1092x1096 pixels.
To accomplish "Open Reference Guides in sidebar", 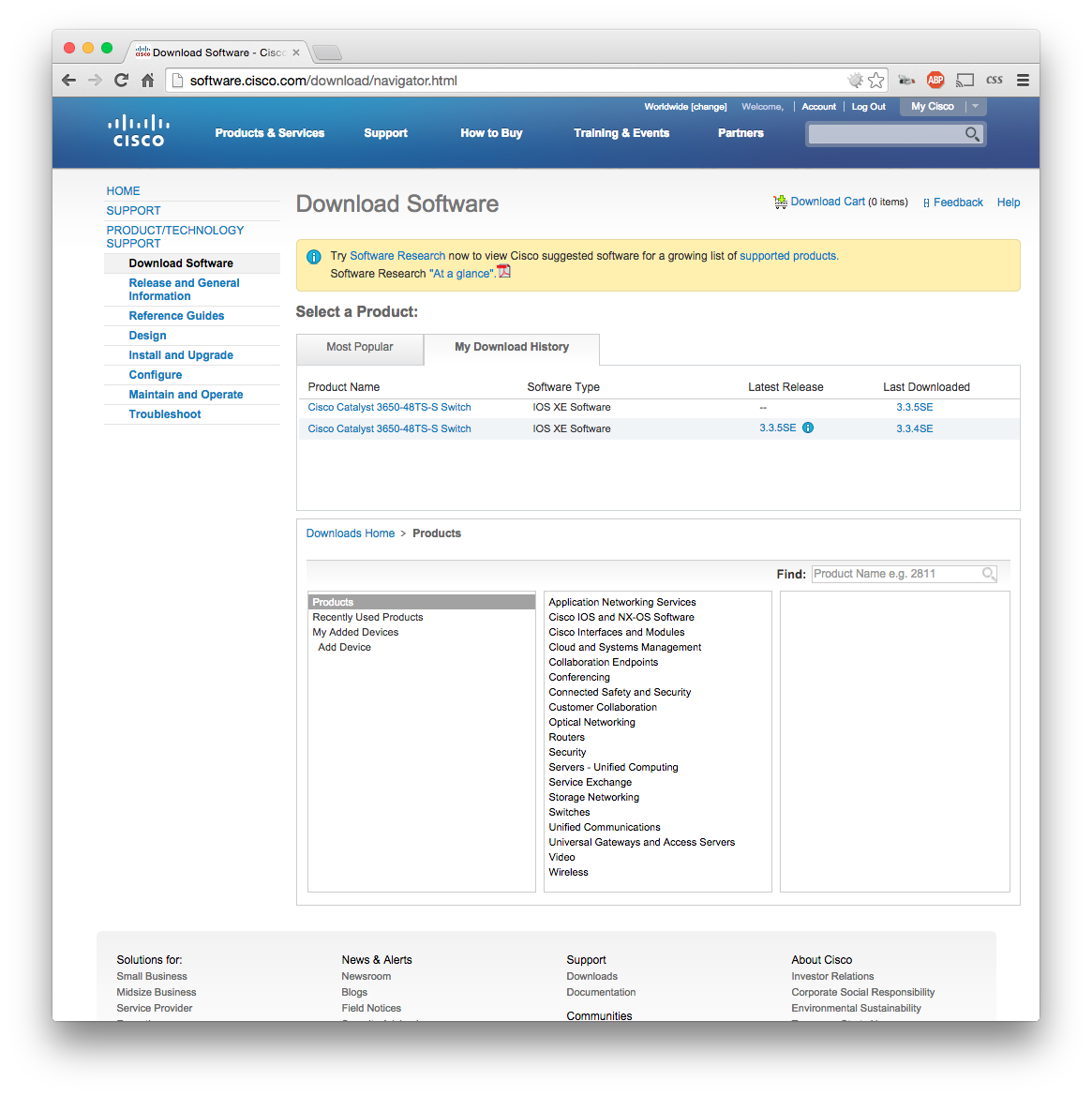I will tap(176, 316).
